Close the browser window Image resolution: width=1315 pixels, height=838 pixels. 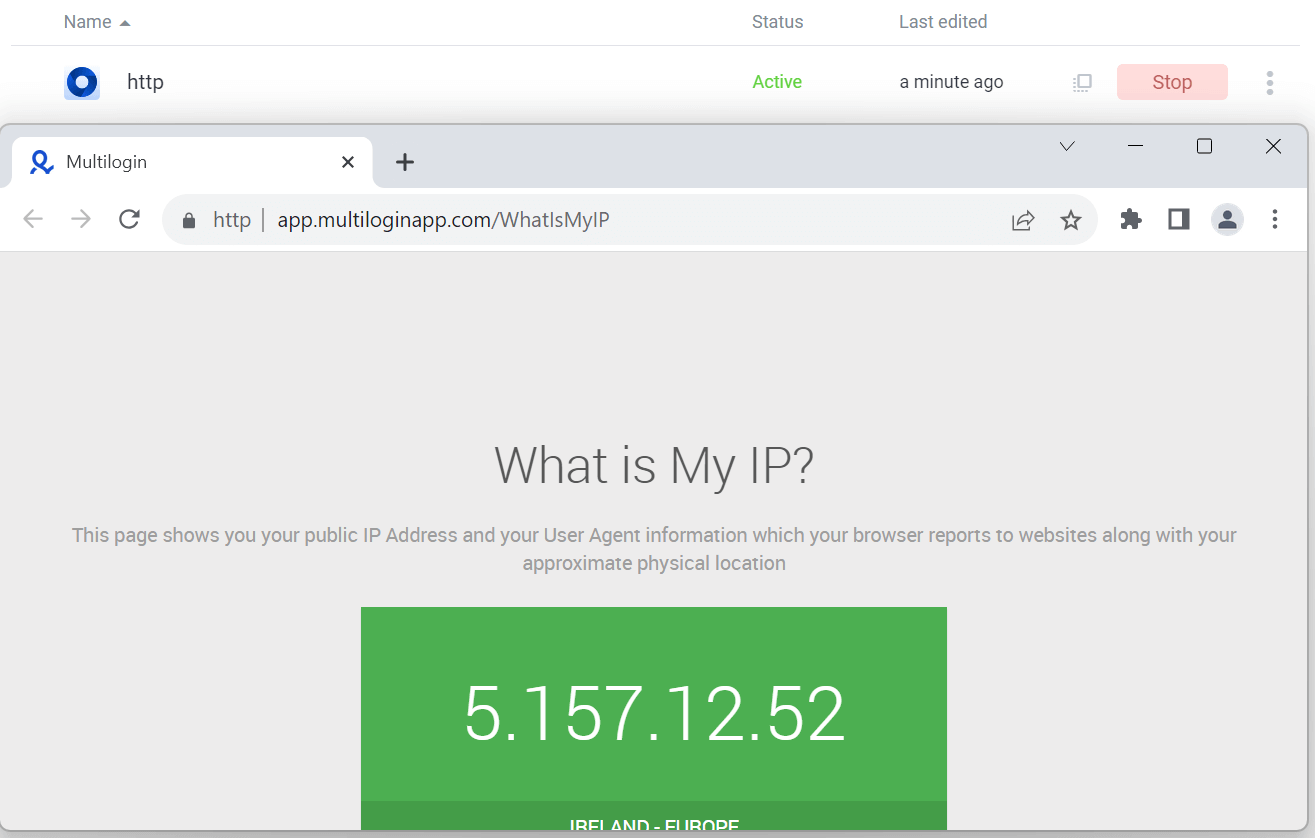pos(1273,146)
